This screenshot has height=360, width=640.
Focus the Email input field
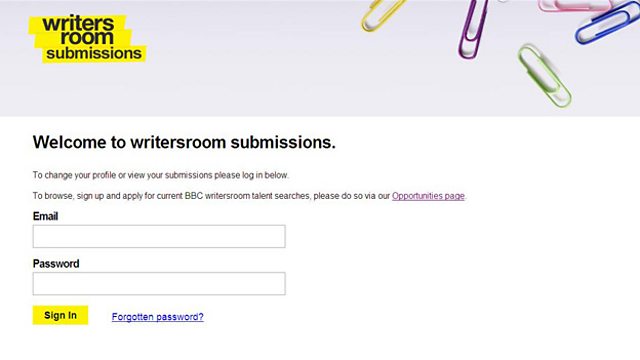pyautogui.click(x=159, y=236)
